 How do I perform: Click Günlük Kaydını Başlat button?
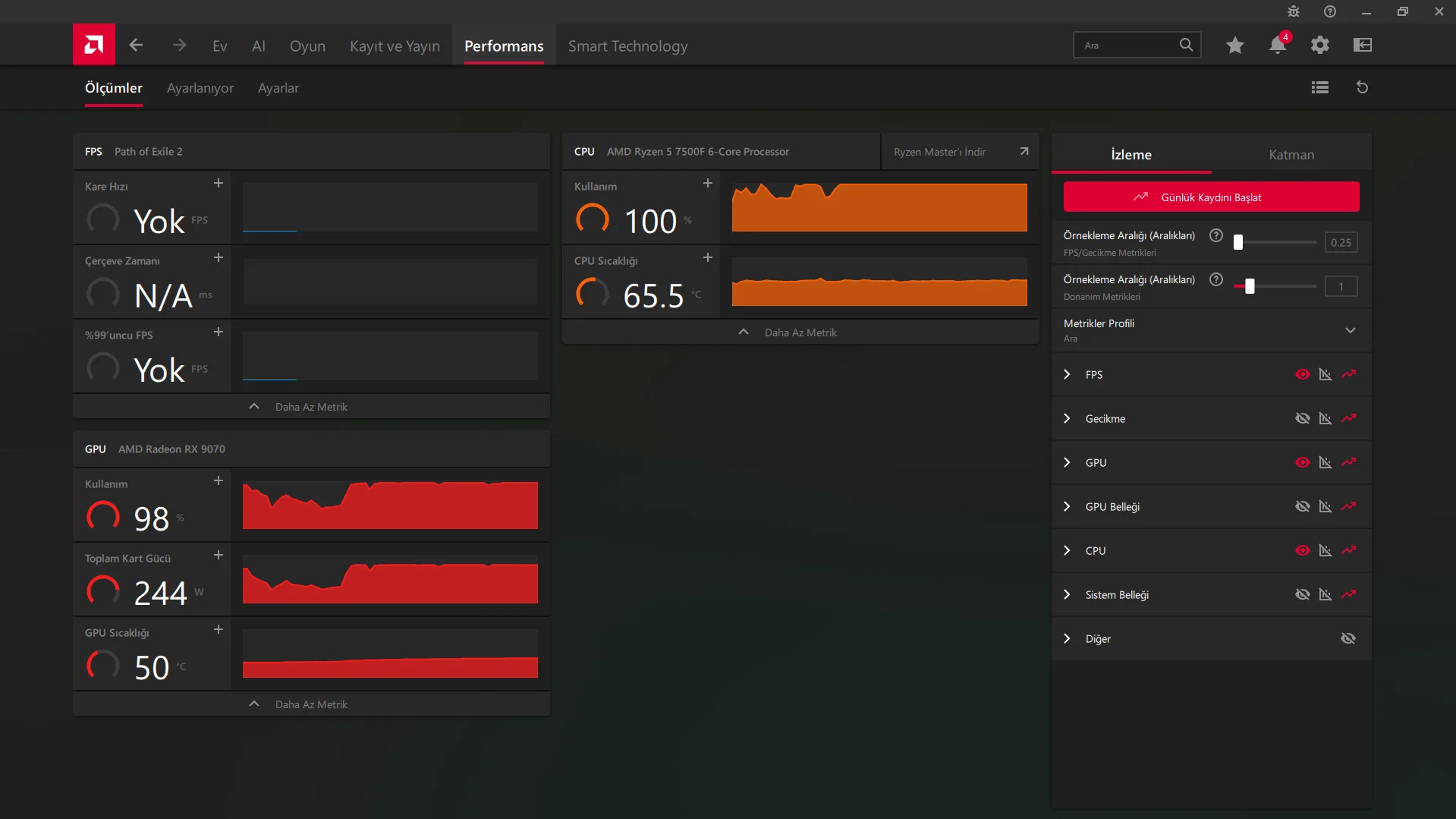[x=1211, y=197]
